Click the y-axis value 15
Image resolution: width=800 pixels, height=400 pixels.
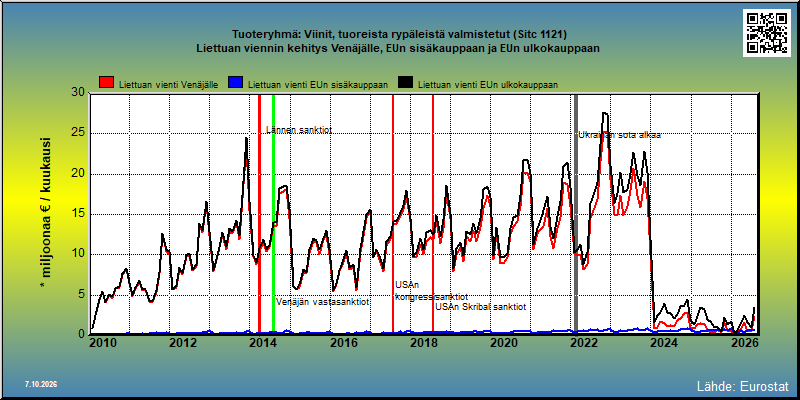[x=78, y=214]
